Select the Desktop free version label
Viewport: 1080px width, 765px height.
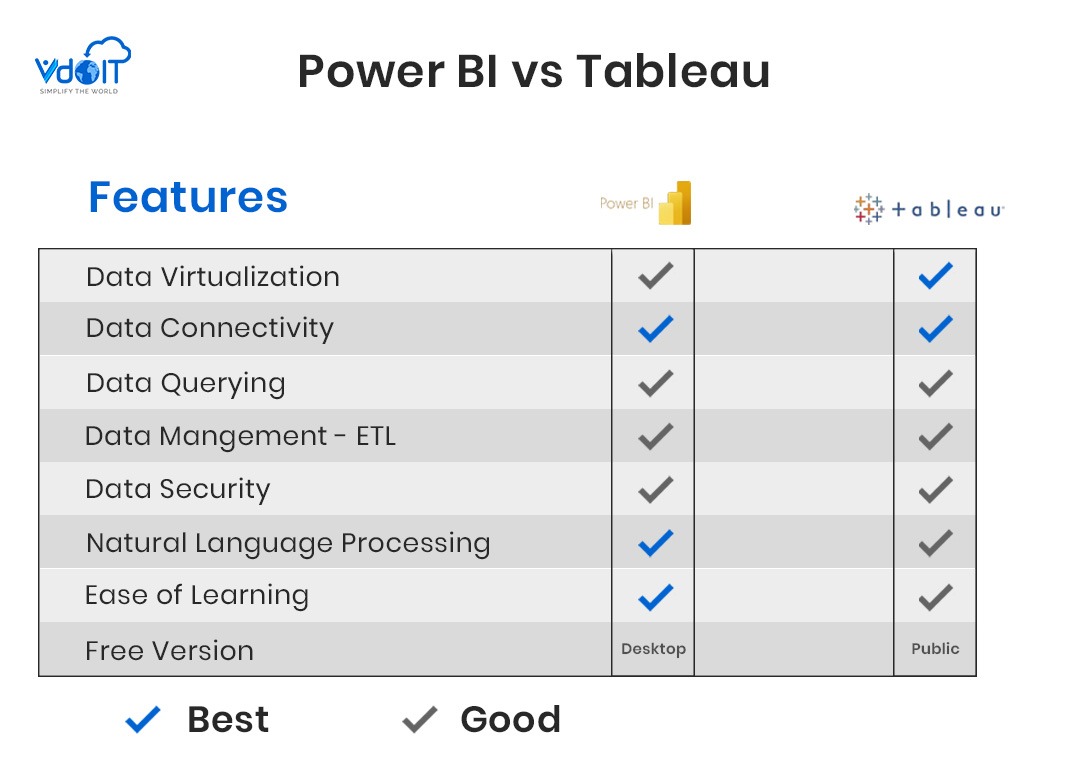point(653,649)
